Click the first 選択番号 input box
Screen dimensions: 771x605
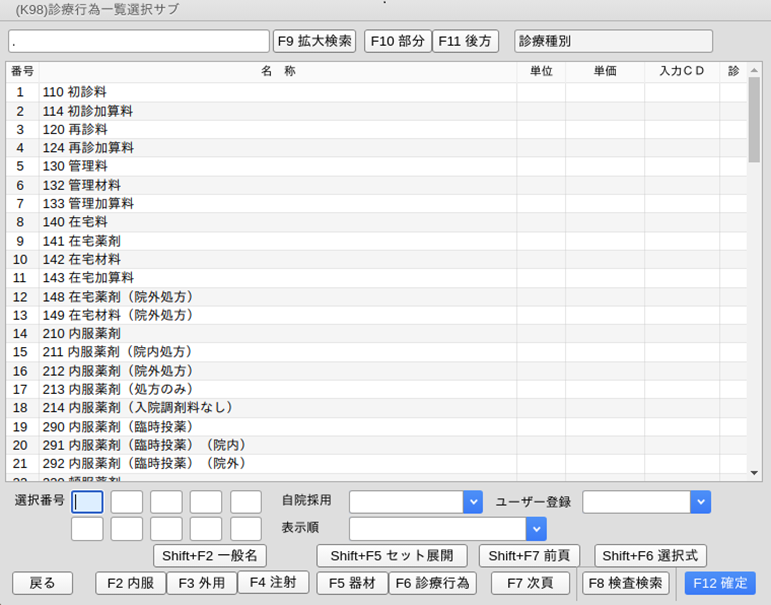87,502
